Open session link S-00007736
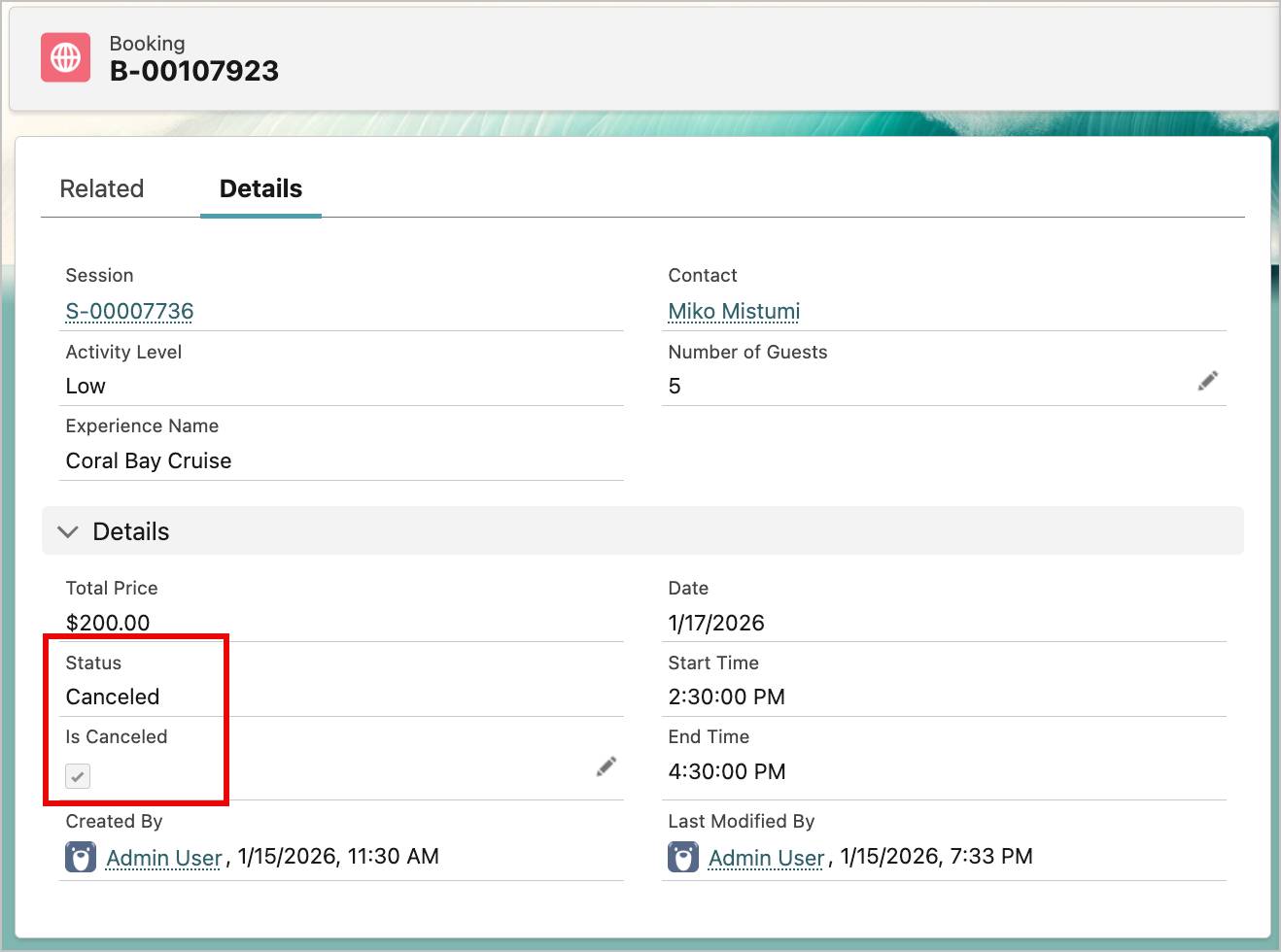The image size is (1281, 952). (x=129, y=311)
